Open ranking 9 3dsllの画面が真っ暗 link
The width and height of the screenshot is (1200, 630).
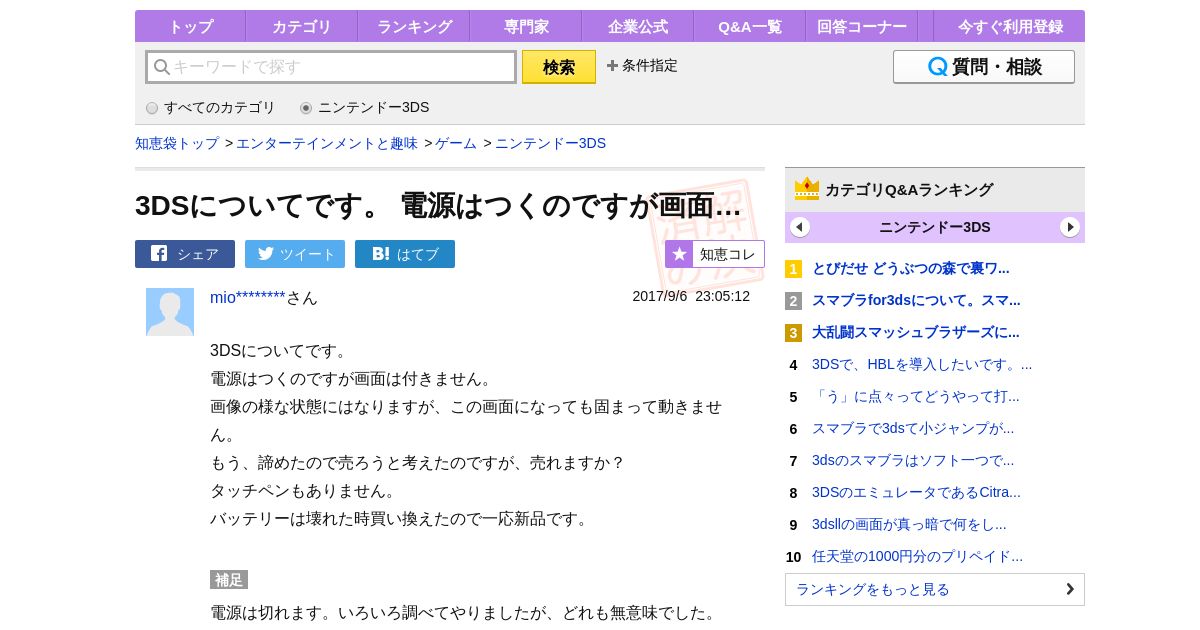click(909, 524)
